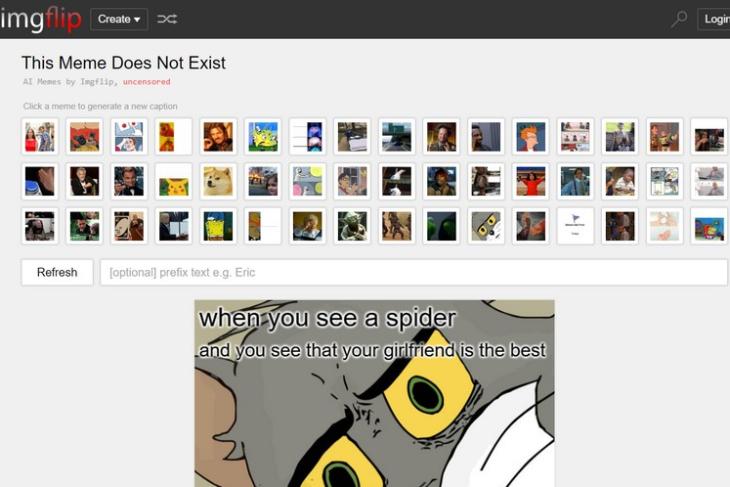Select the Distracted Boyfriend meme thumbnail

[x=40, y=136]
